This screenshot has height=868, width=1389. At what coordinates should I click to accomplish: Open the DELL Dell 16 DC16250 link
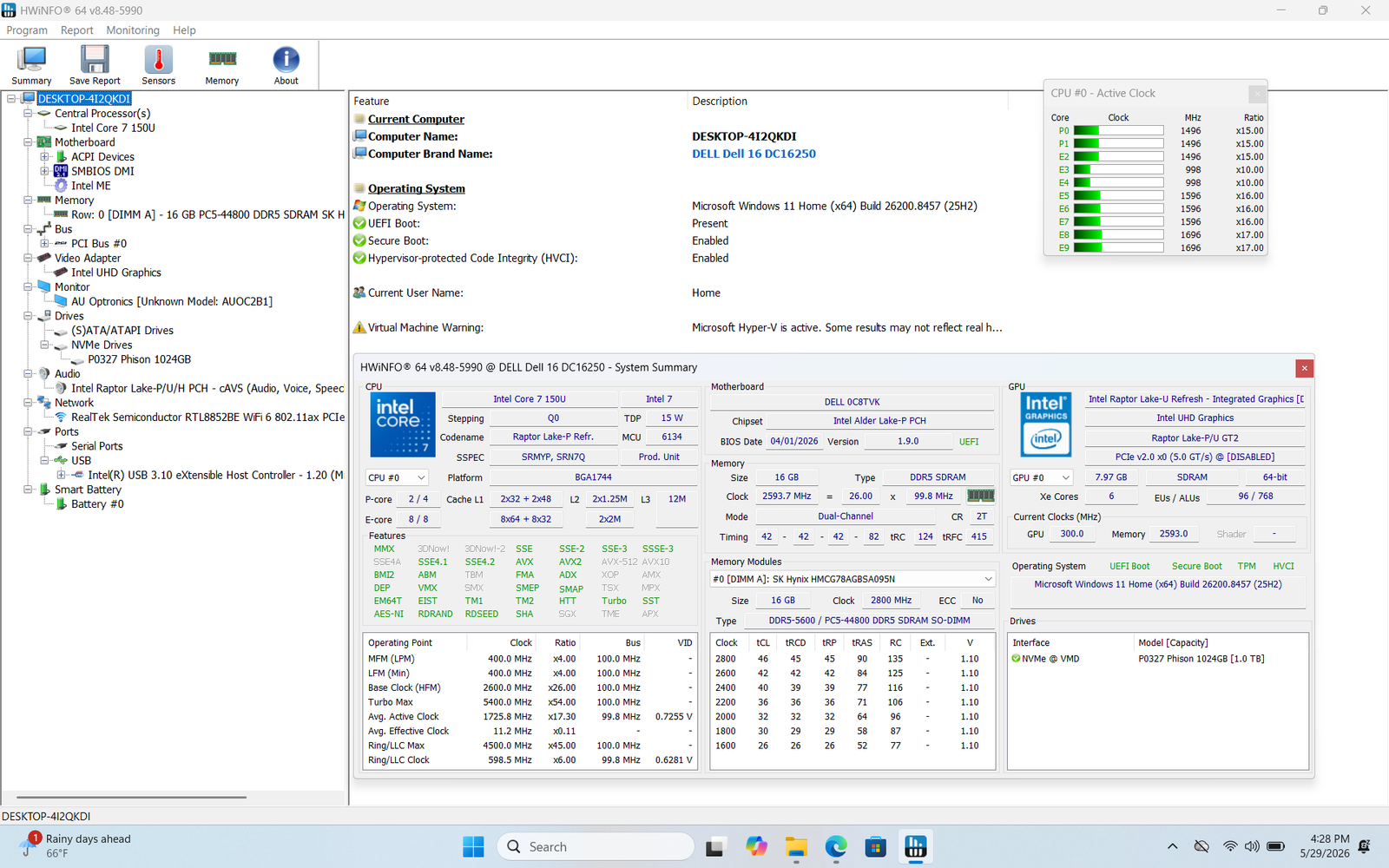(x=754, y=154)
